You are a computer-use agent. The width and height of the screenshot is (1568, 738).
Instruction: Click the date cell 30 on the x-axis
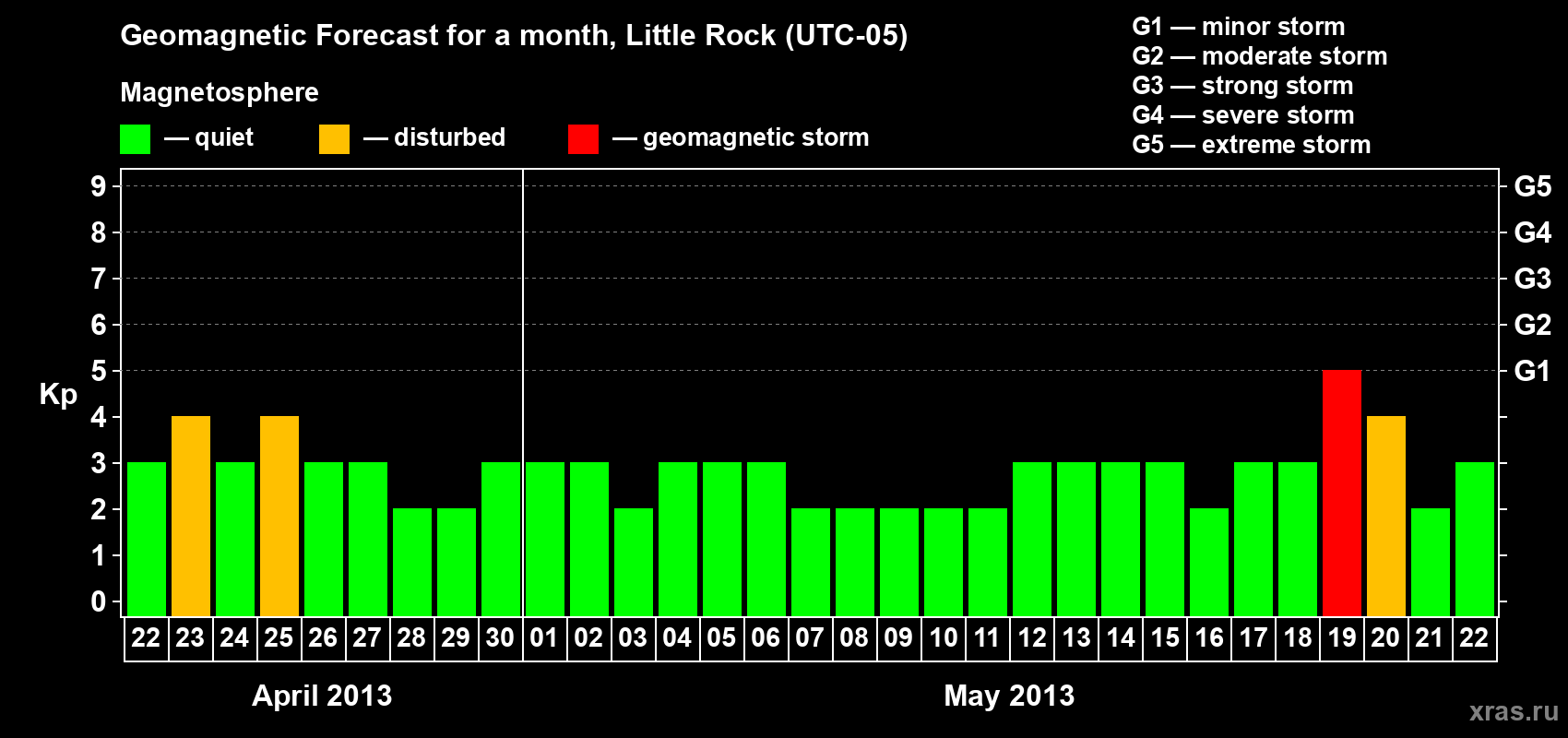(501, 638)
